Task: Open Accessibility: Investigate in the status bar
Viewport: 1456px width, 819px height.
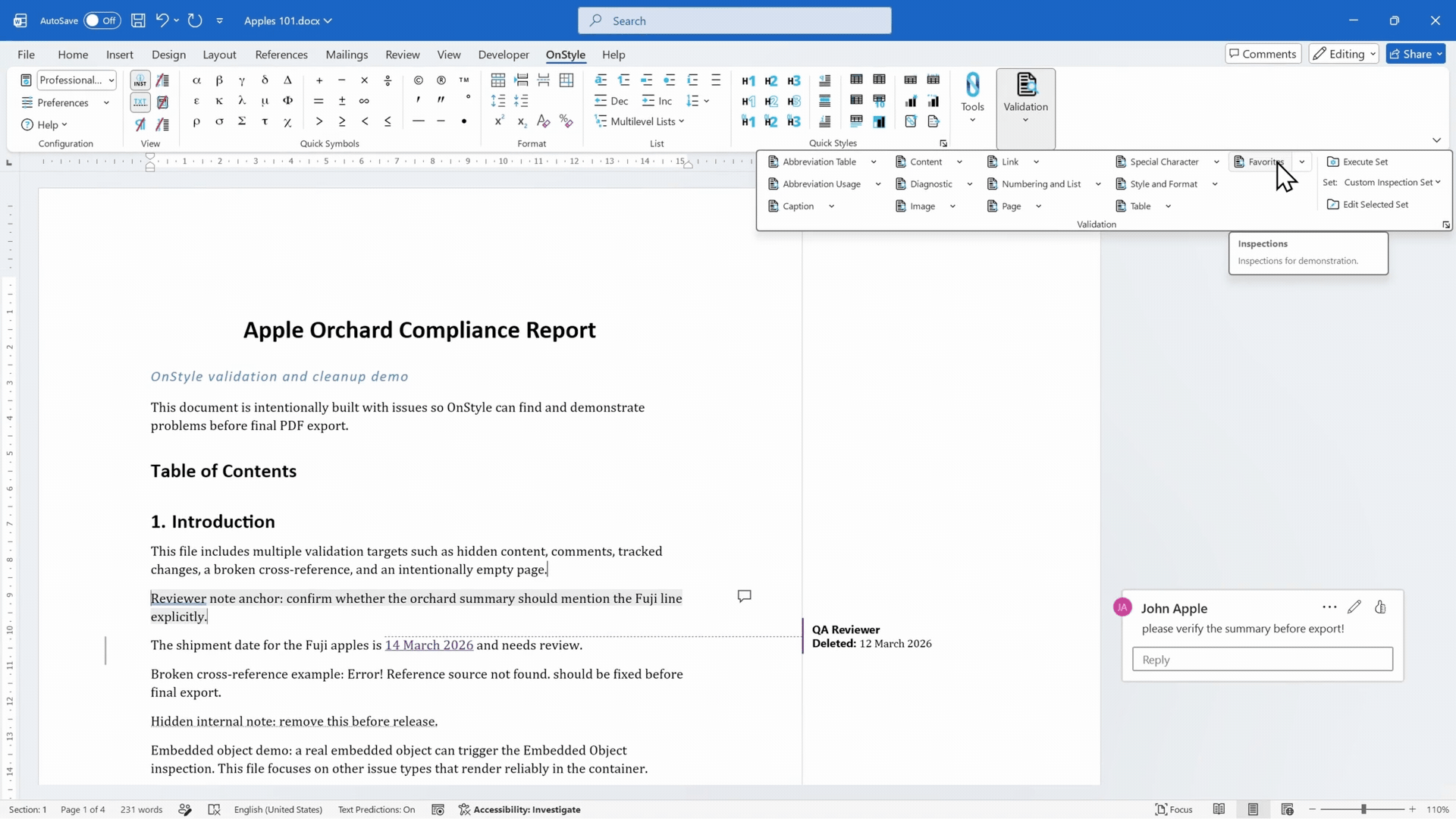Action: coord(520,809)
